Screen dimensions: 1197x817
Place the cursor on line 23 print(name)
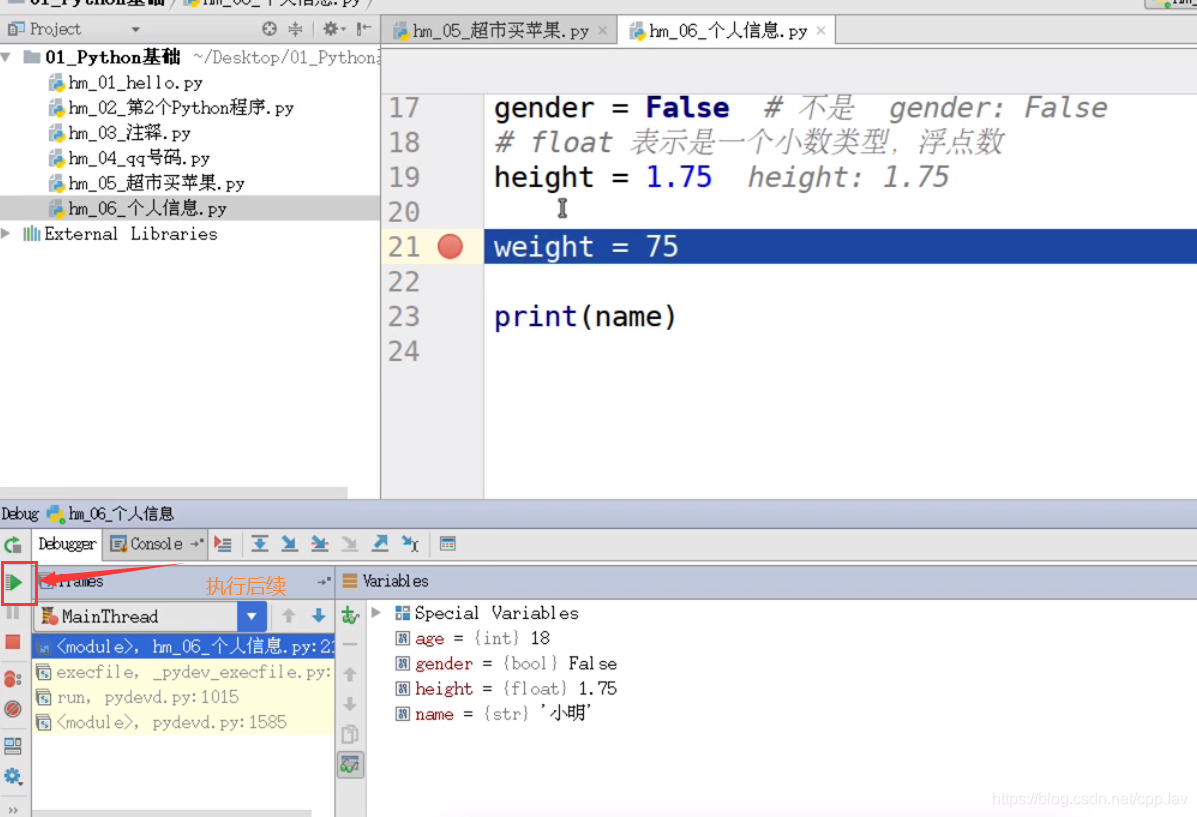pos(585,316)
